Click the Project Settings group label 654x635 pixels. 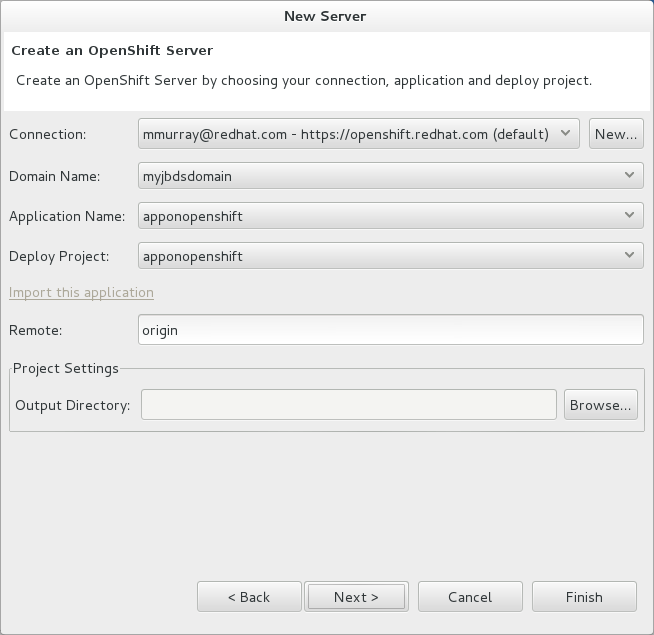click(x=65, y=368)
